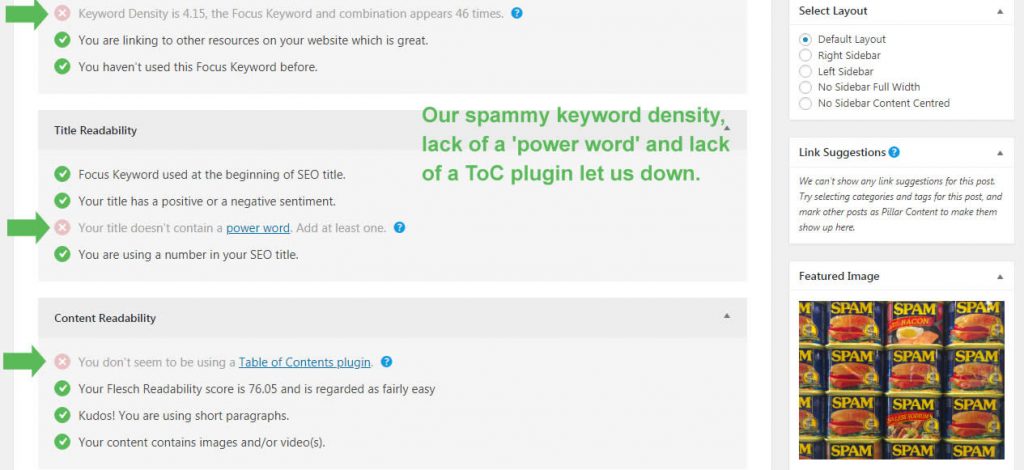This screenshot has width=1024, height=470.
Task: Click help icon beside Keyword Density message
Action: pos(517,13)
